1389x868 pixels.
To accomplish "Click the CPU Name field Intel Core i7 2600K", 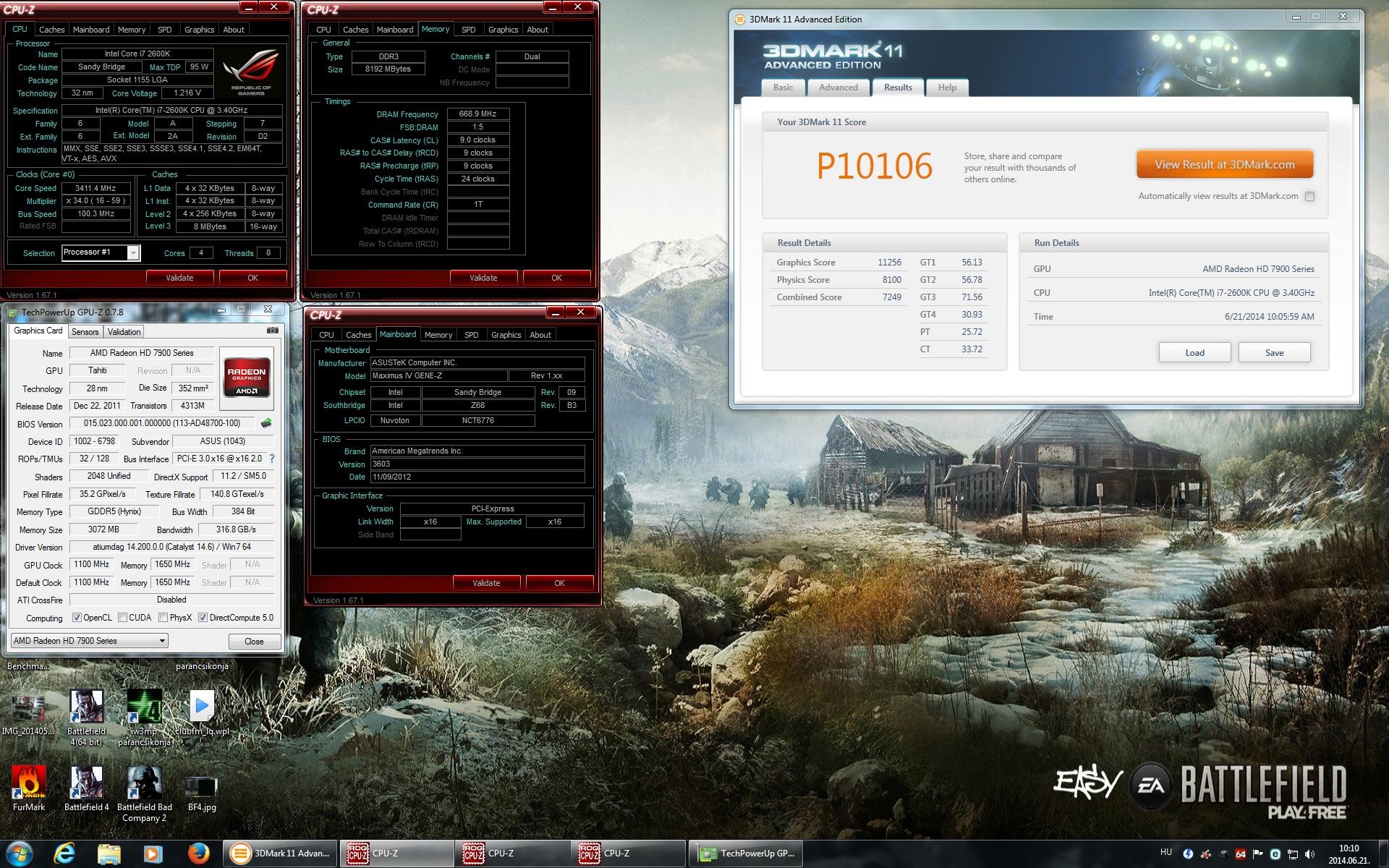I will tap(137, 54).
